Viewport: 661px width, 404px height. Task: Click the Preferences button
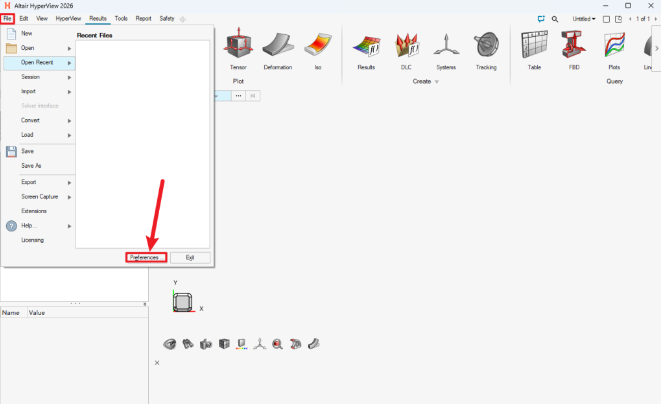pos(145,257)
